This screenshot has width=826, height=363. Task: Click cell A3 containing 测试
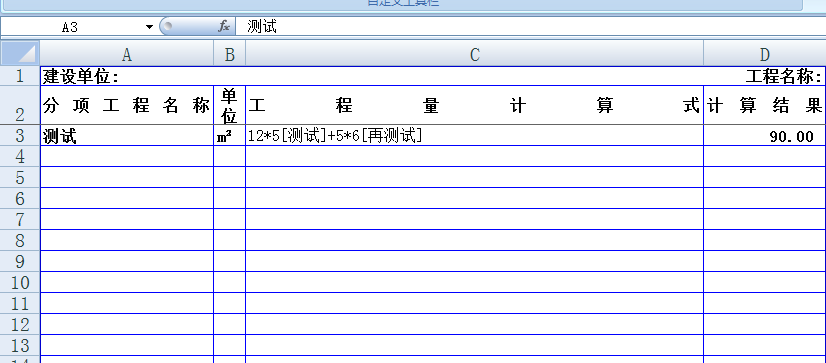(126, 136)
